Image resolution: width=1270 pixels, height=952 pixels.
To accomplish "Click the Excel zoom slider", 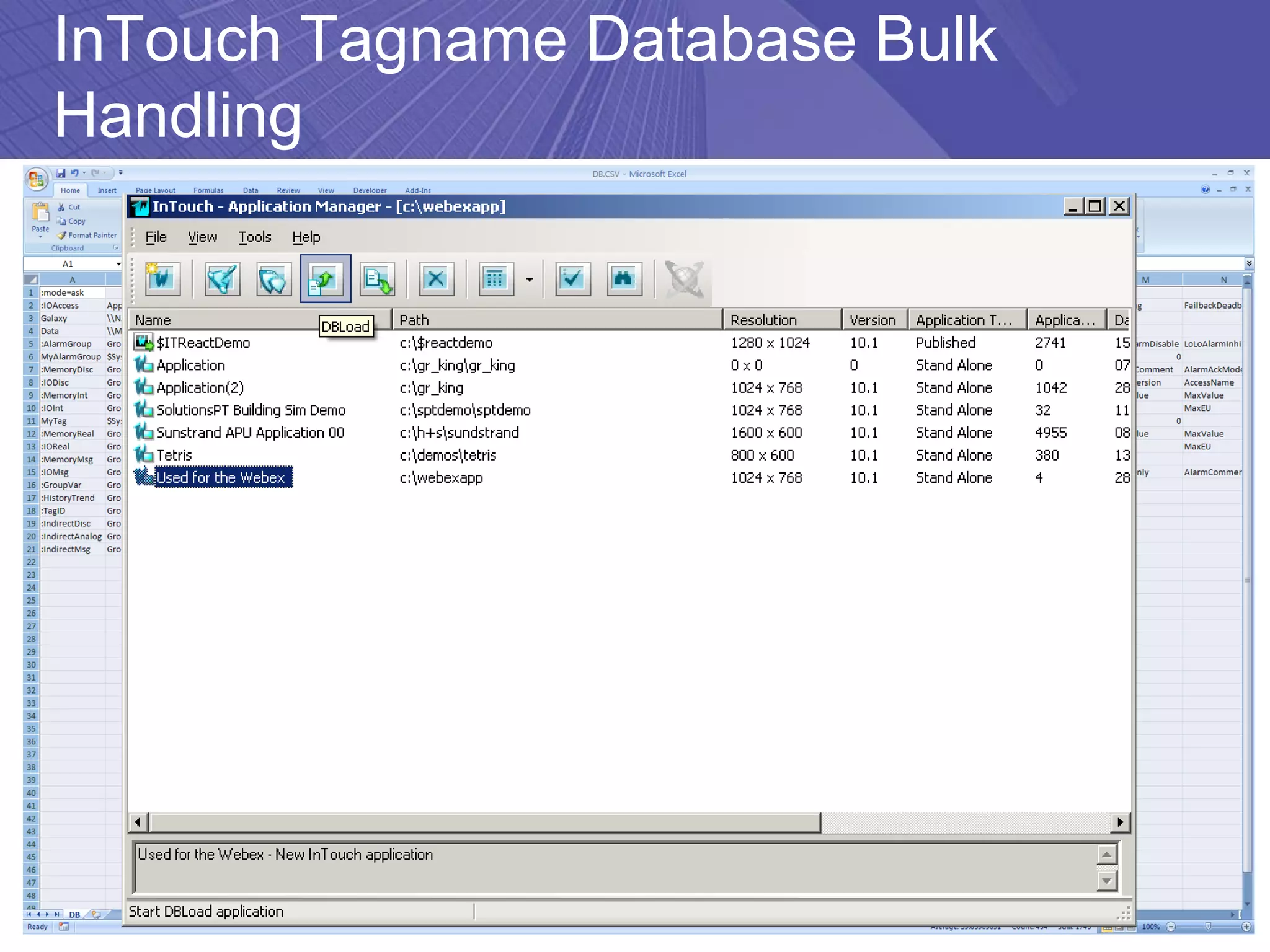I will 1208,927.
